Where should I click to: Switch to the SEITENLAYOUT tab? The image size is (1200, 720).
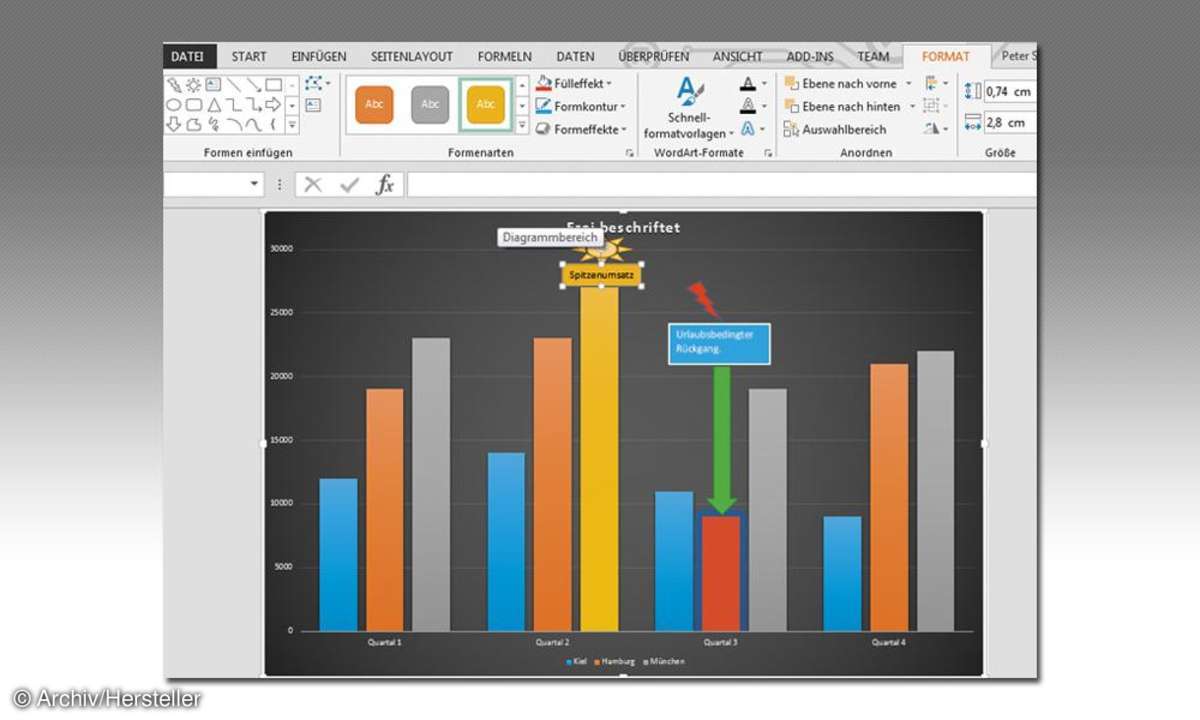pos(412,57)
